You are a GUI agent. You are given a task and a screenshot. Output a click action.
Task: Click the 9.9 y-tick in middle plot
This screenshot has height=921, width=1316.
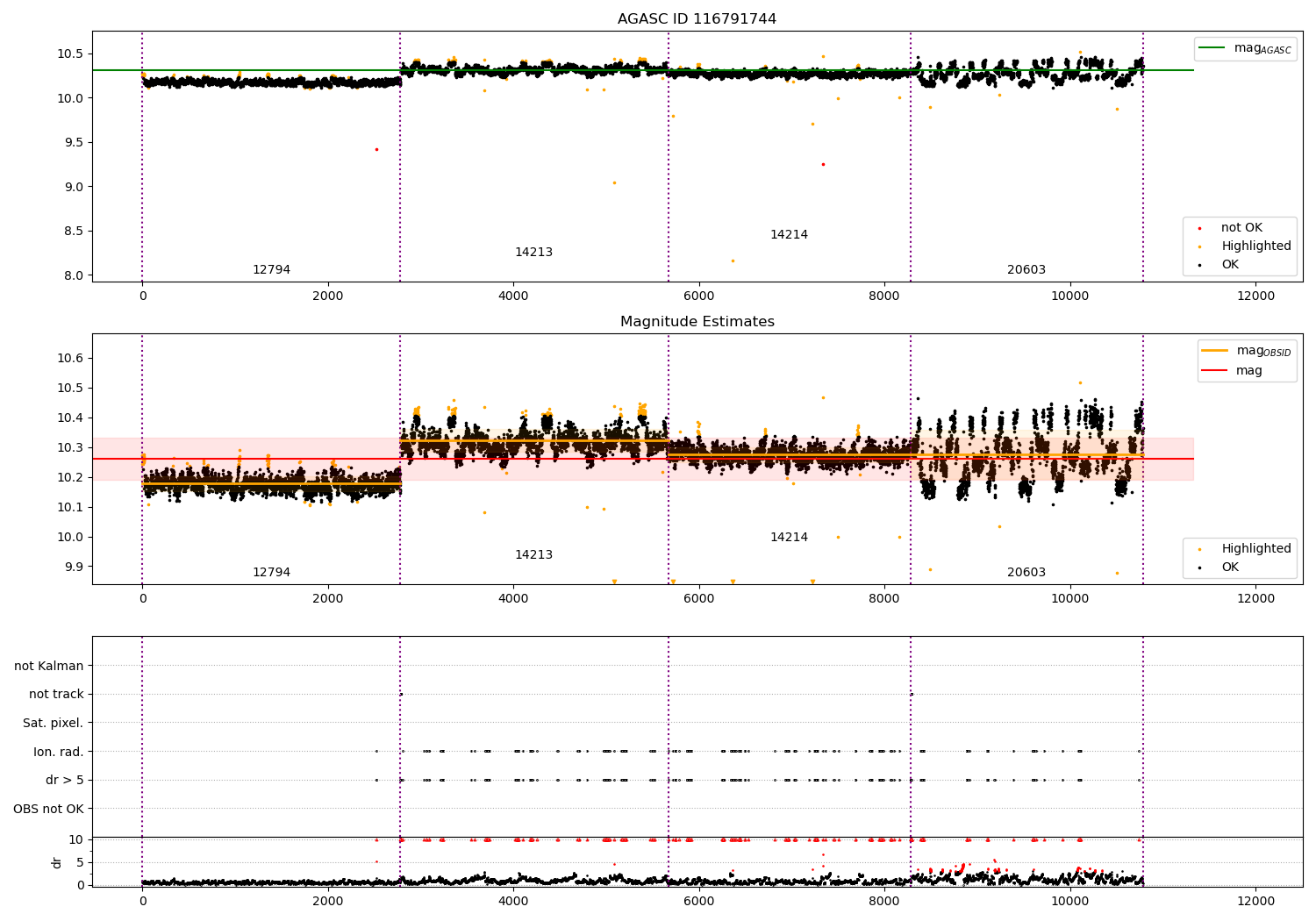(x=73, y=568)
